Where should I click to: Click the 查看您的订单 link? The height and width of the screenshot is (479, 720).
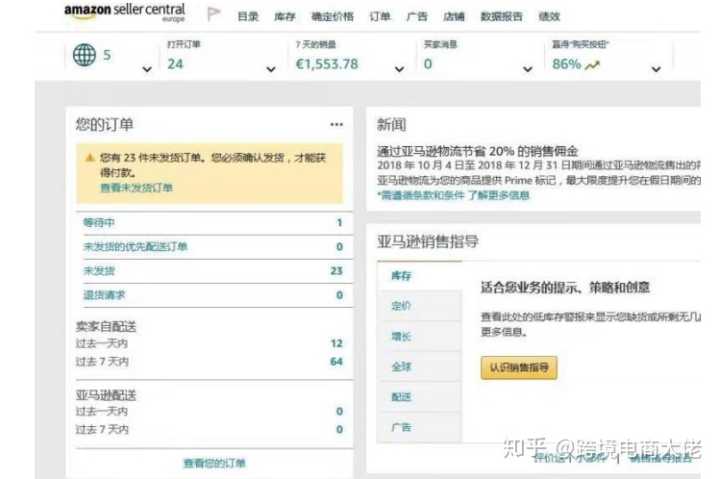pyautogui.click(x=214, y=463)
